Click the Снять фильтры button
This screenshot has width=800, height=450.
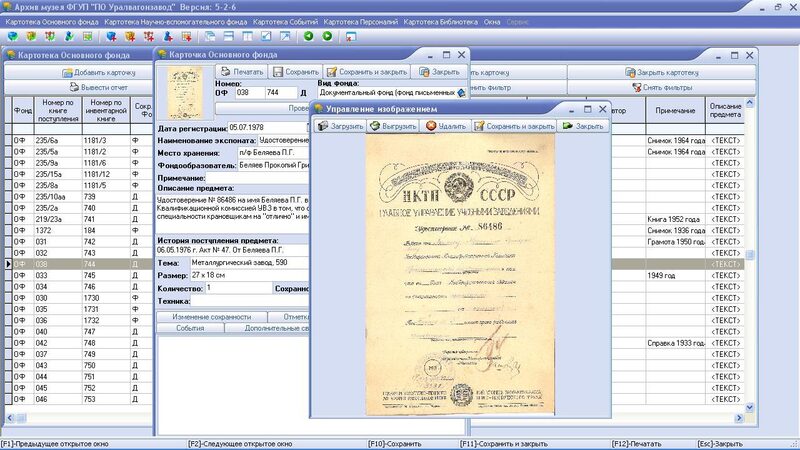661,87
